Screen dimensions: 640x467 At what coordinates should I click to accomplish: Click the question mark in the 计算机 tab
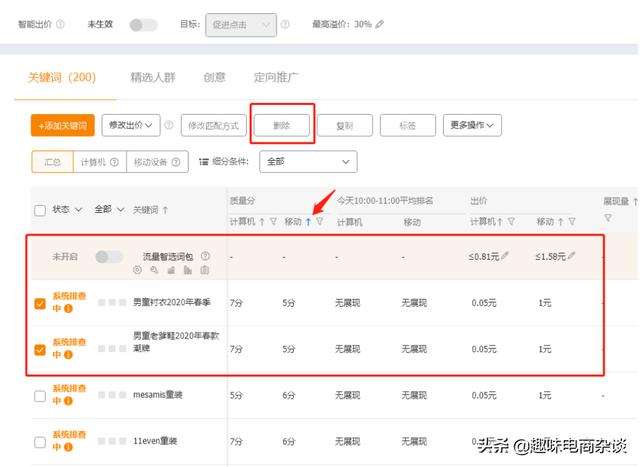114,162
